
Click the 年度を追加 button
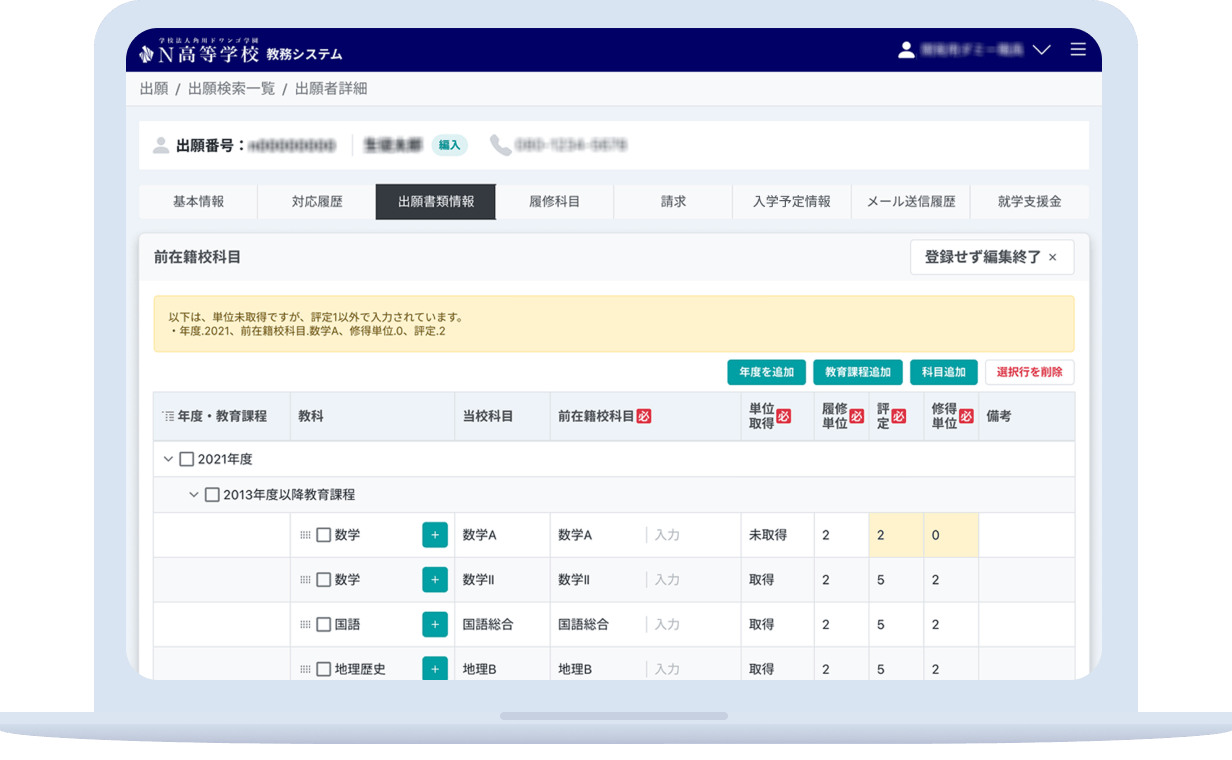(x=765, y=372)
